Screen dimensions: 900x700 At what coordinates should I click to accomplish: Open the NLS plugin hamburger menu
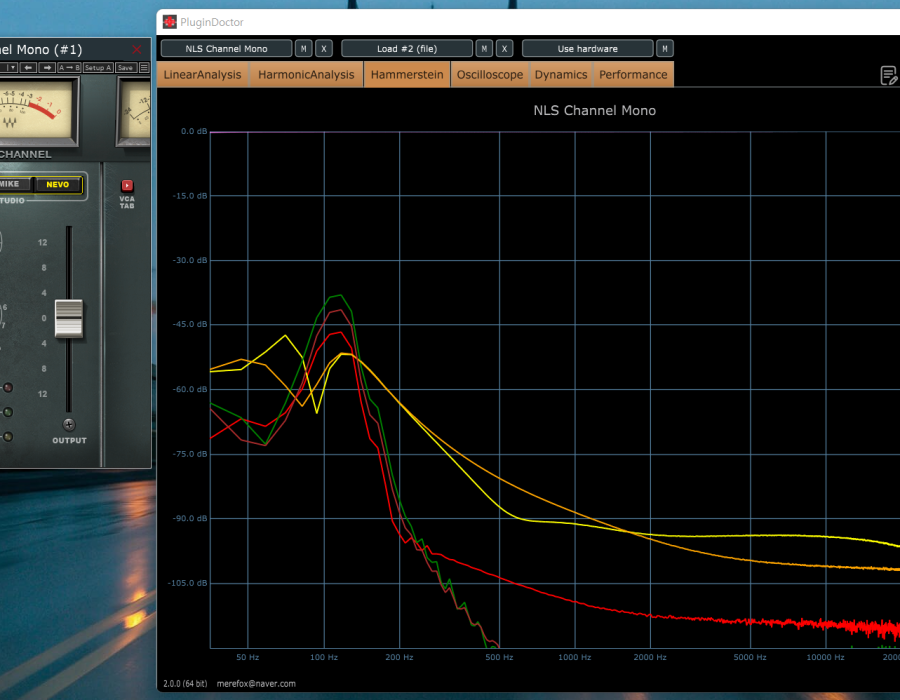coord(144,68)
